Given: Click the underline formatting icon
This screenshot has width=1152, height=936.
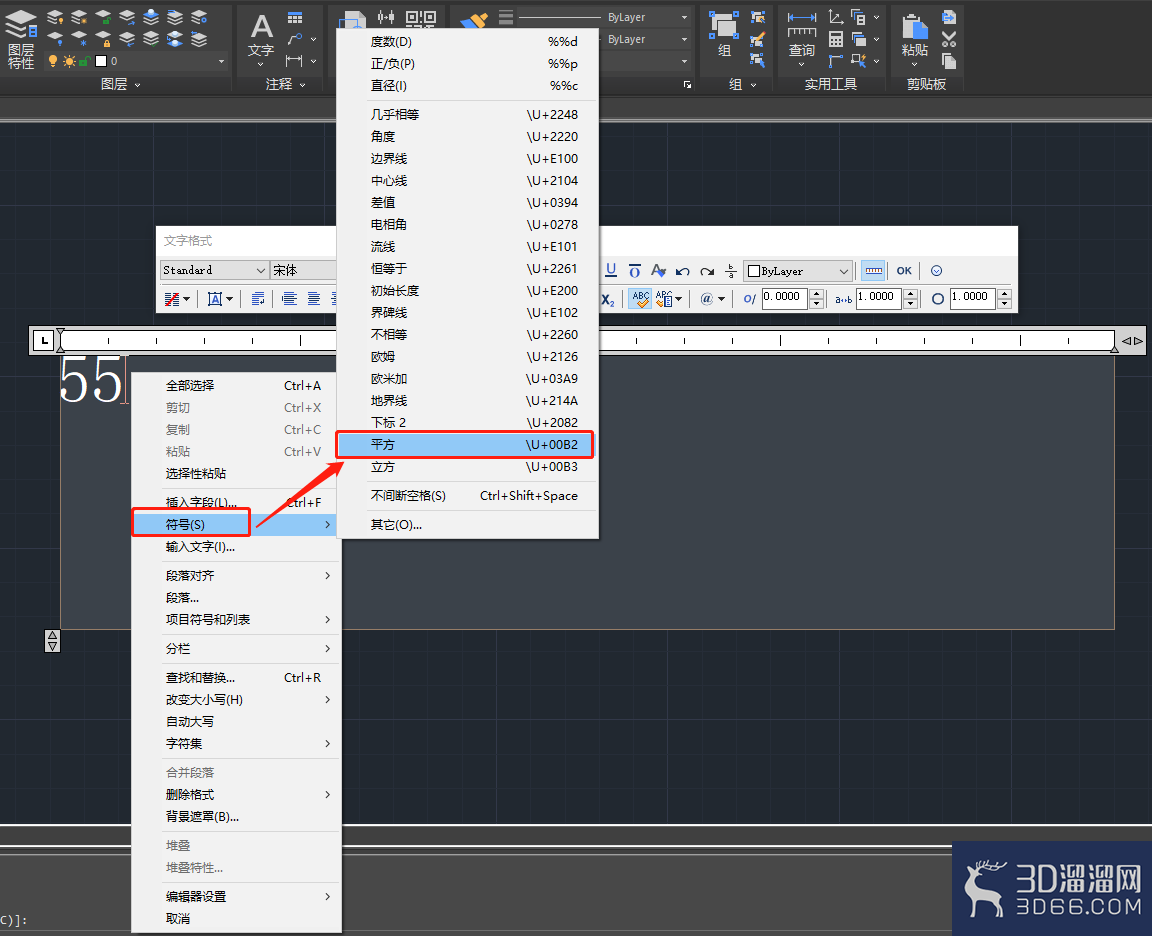Looking at the screenshot, I should pos(611,270).
